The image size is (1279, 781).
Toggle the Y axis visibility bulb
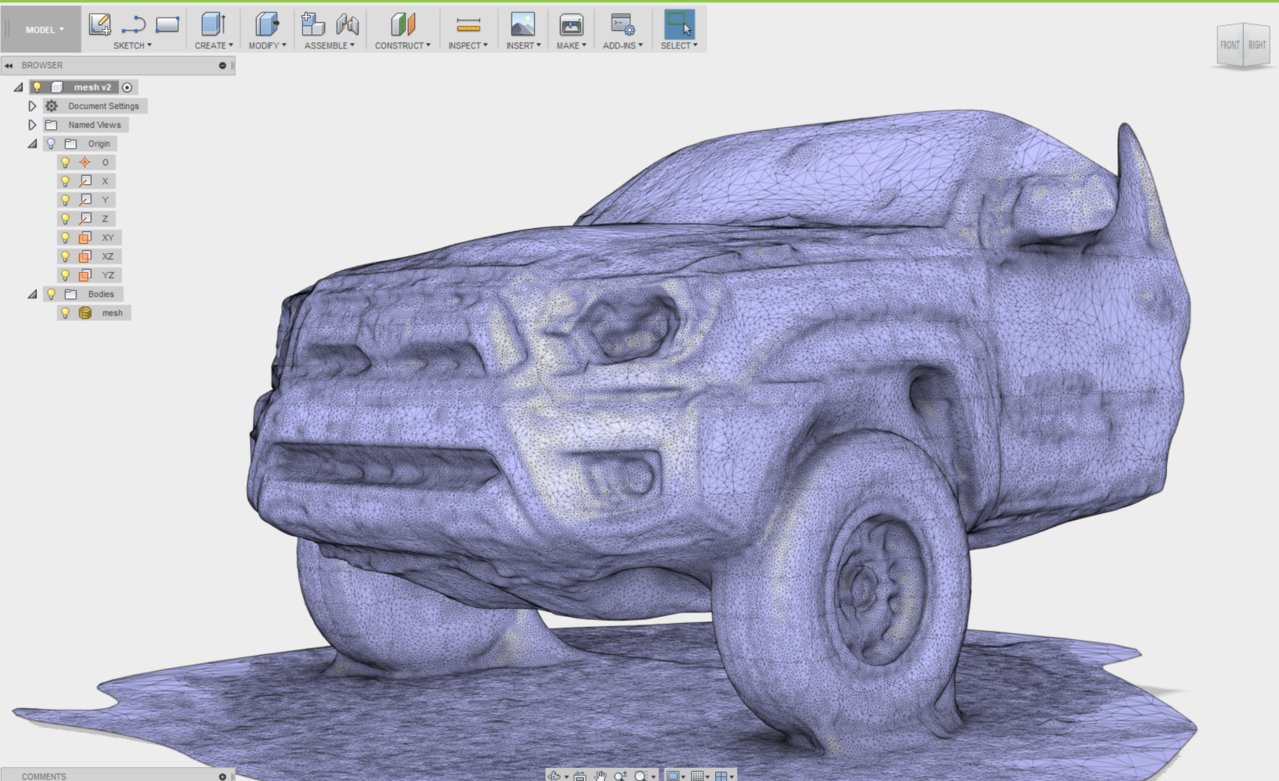pyautogui.click(x=65, y=200)
